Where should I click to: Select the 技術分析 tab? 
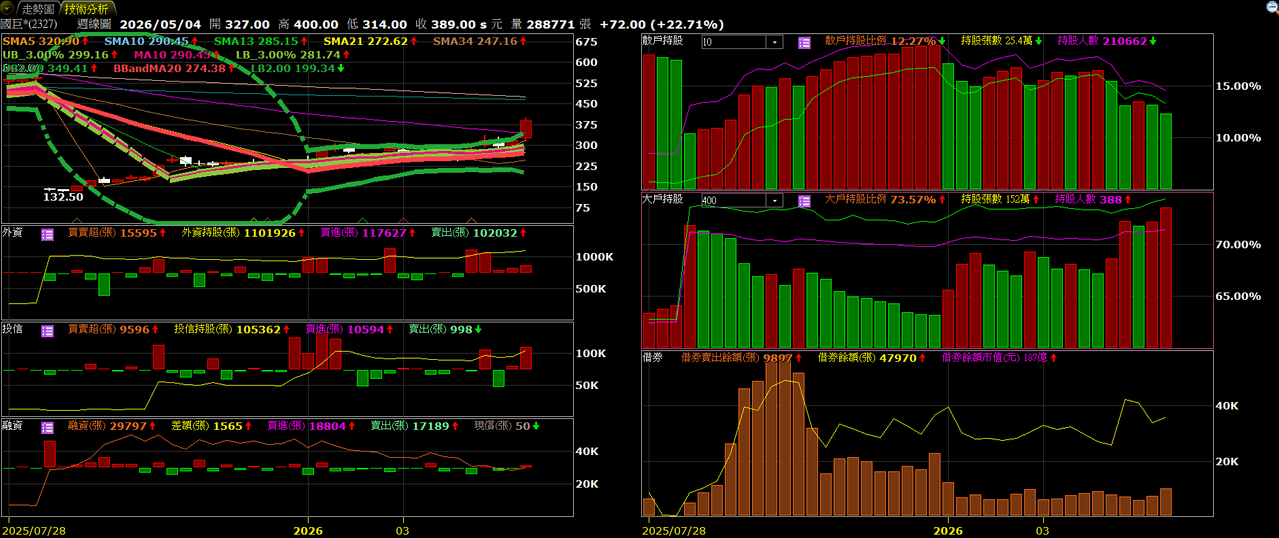pos(87,8)
